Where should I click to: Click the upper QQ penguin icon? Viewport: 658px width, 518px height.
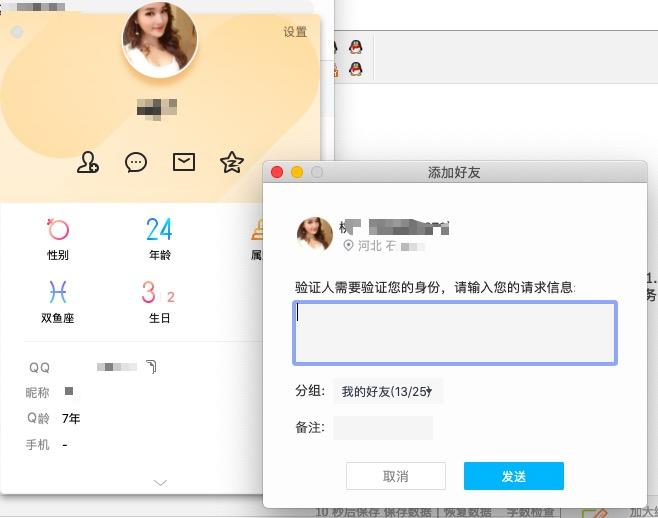click(355, 46)
